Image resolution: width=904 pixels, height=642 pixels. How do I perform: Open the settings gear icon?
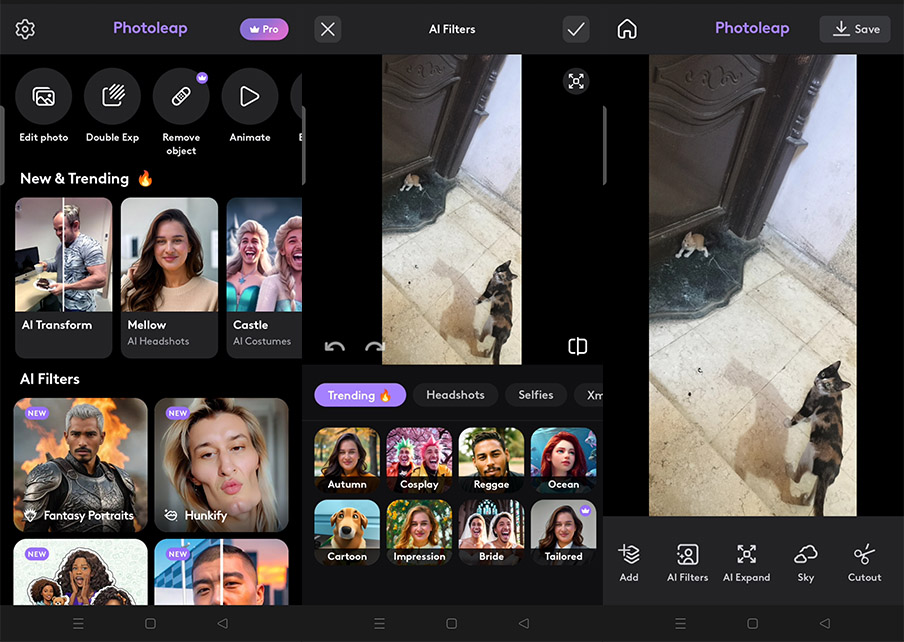(x=25, y=29)
